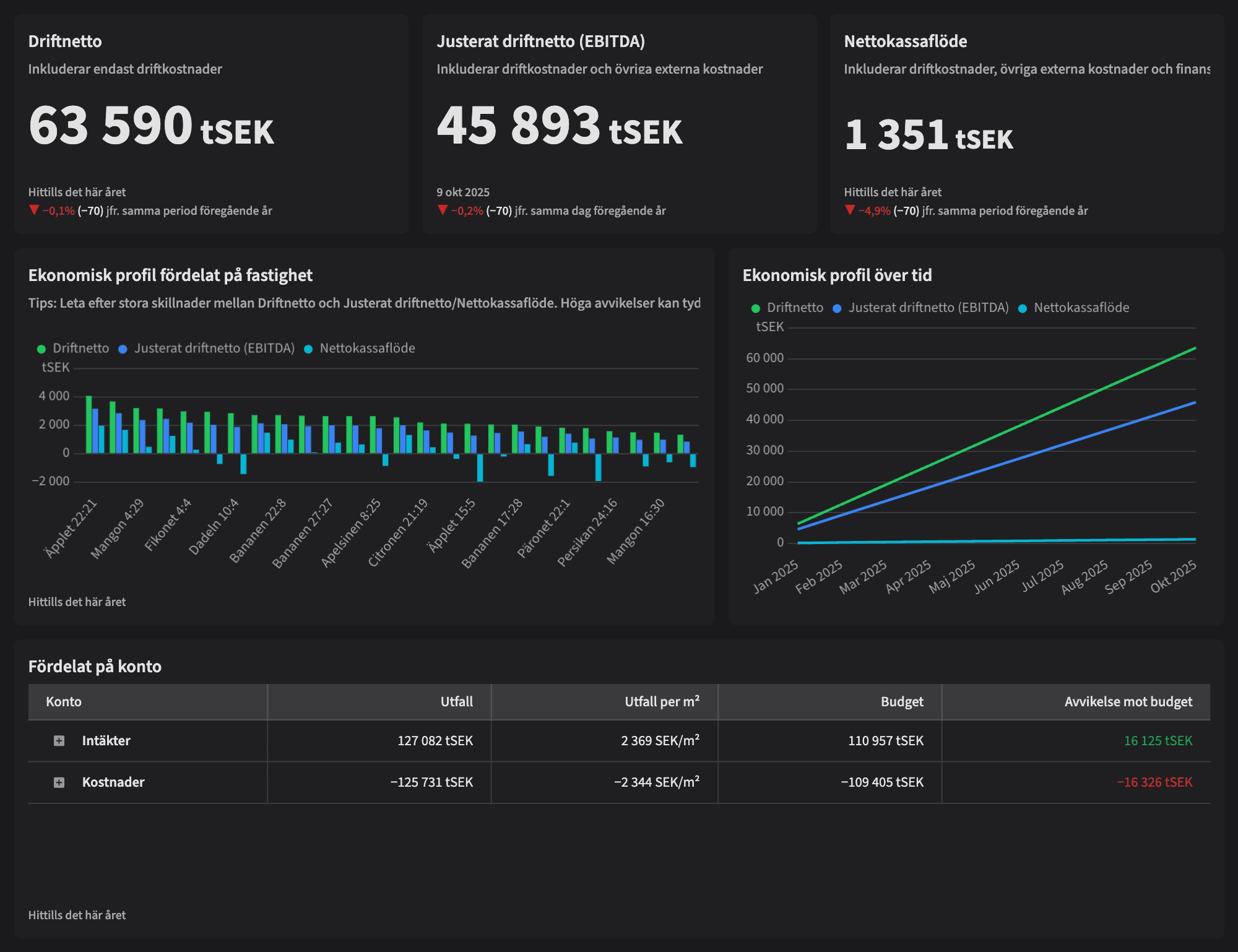The width and height of the screenshot is (1238, 952).
Task: Click the Utfall per m² column header
Action: click(x=662, y=702)
